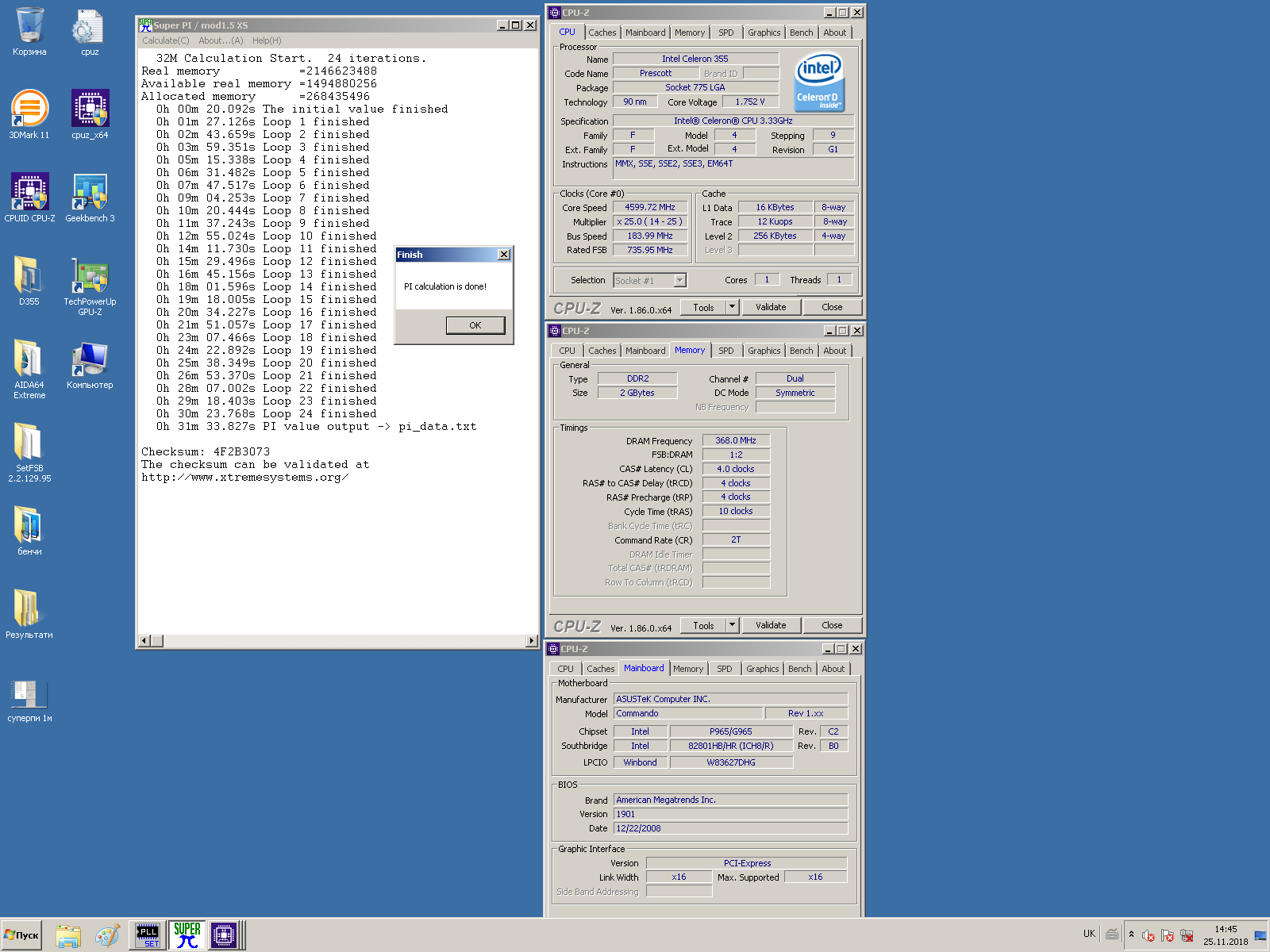The width and height of the screenshot is (1270, 952).
Task: Click OK in the Finish dialog
Action: [475, 325]
